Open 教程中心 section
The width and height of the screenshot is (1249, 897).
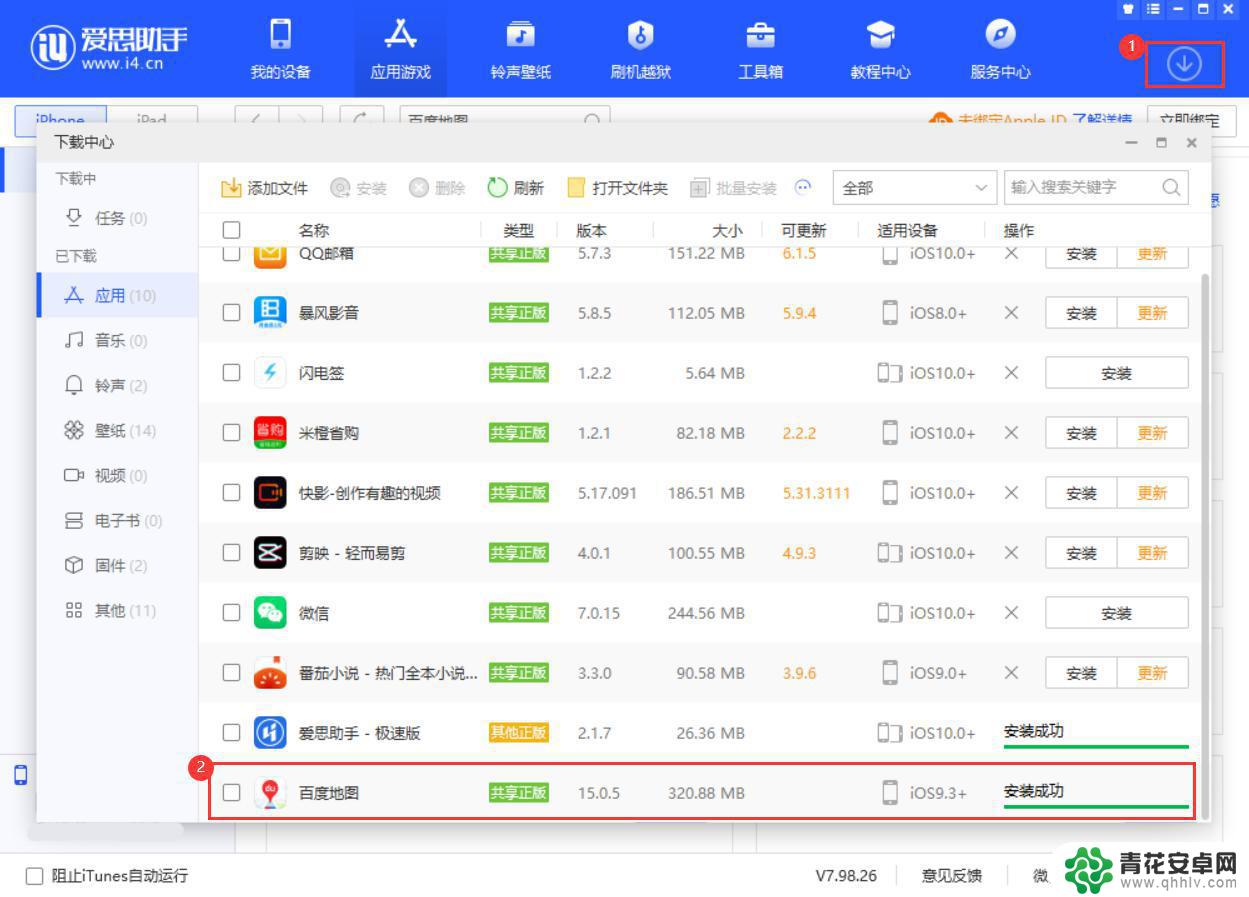[x=880, y=50]
